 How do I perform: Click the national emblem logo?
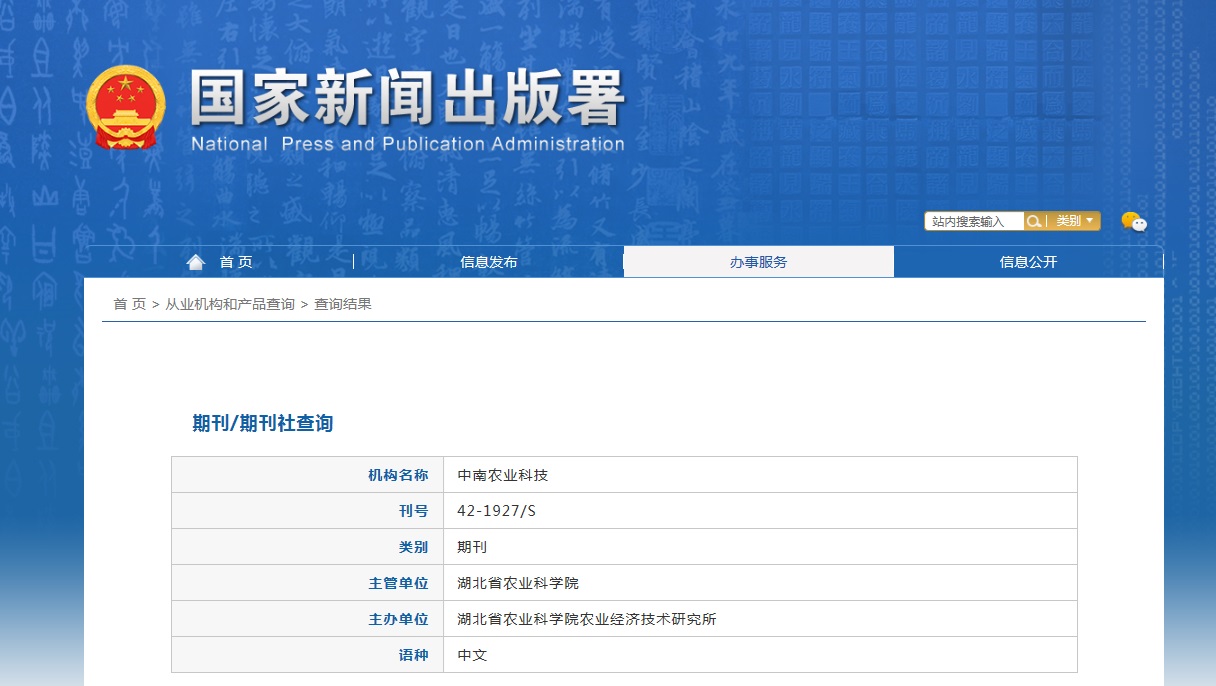126,107
